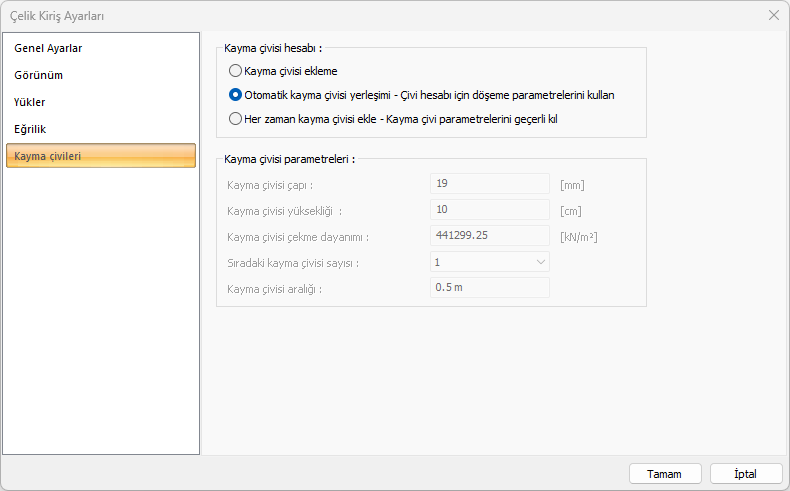Viewport: 790px width, 491px height.
Task: Click the 'Kayma çivisi parametreleri' group label
Action: pyautogui.click(x=291, y=158)
